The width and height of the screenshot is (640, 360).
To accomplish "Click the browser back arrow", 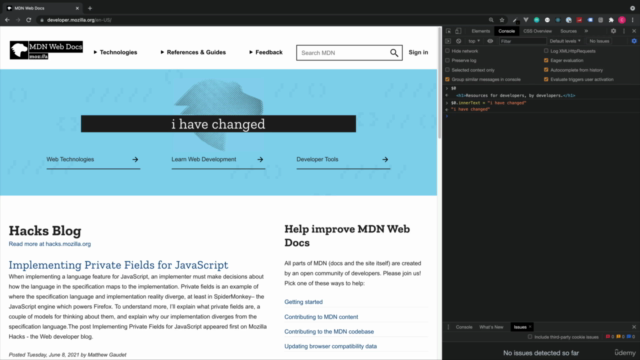I will (7, 20).
